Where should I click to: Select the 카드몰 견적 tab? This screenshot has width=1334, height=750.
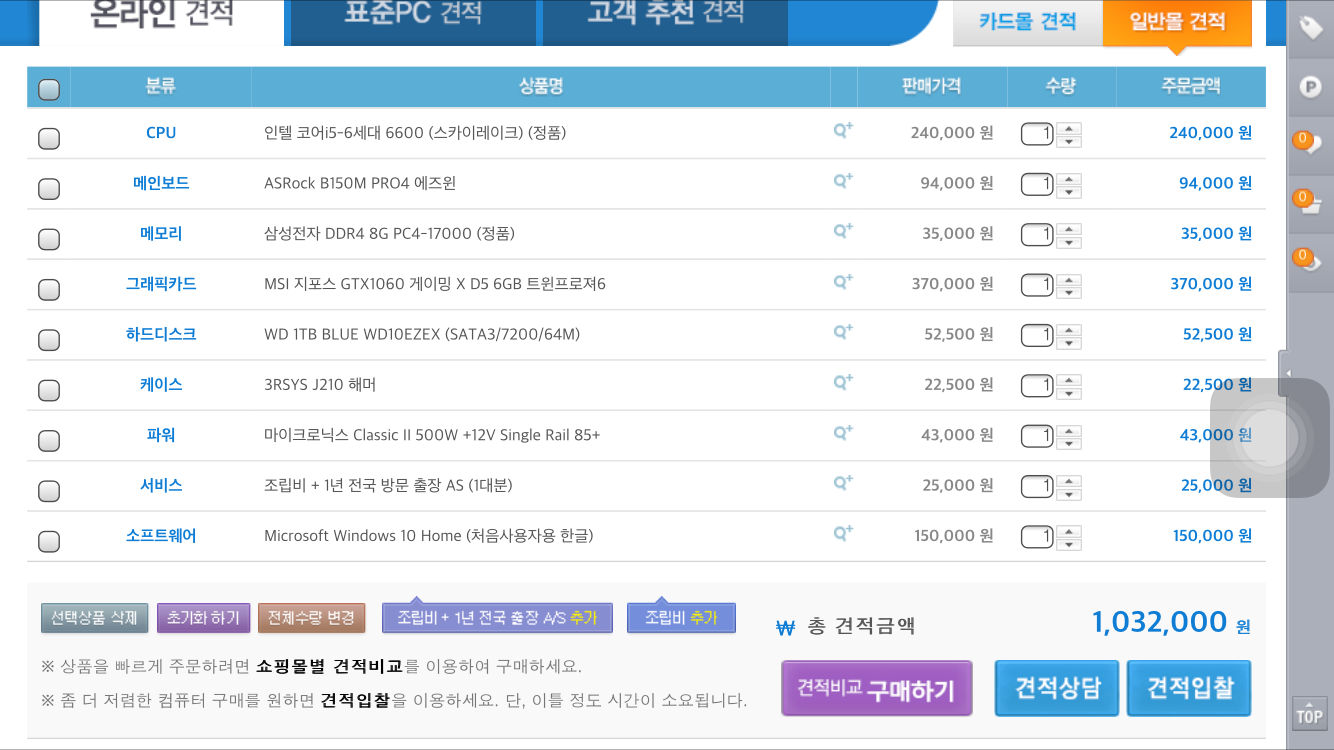tap(1027, 22)
